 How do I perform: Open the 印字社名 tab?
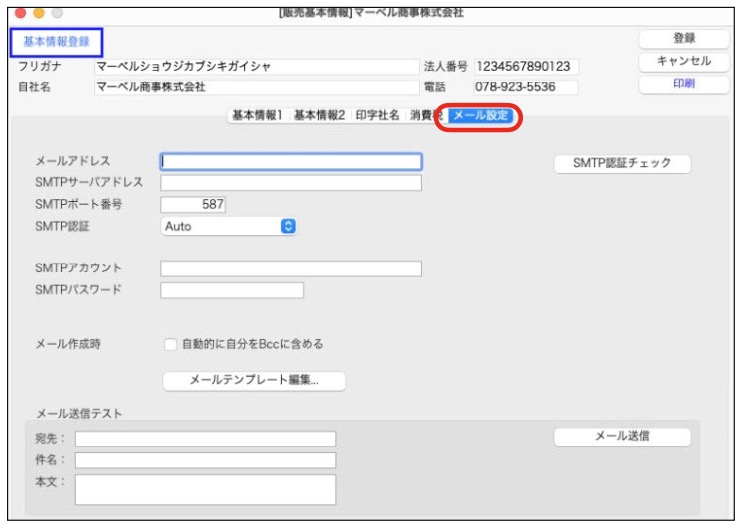pos(377,116)
